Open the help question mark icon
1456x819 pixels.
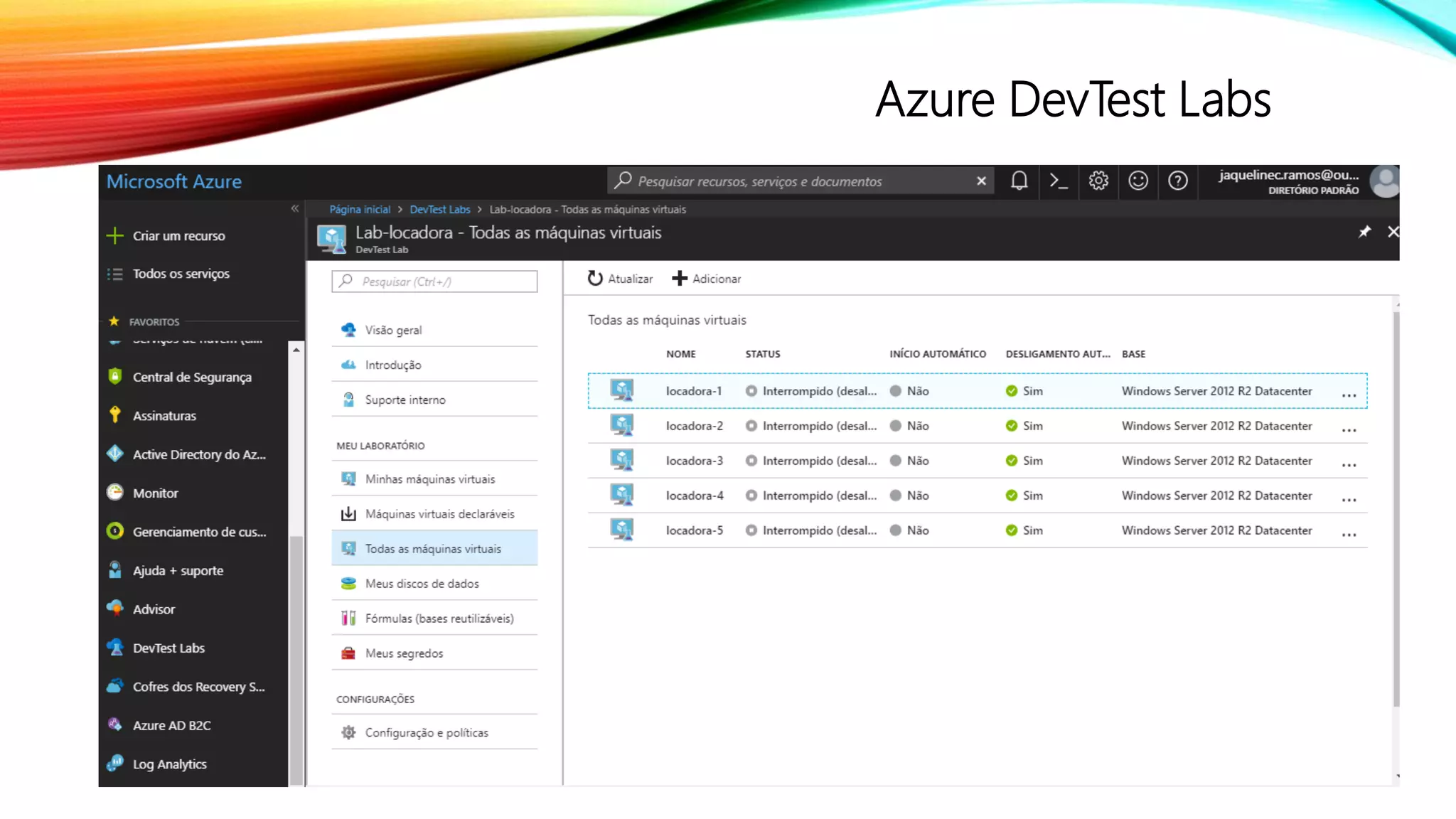[x=1178, y=181]
